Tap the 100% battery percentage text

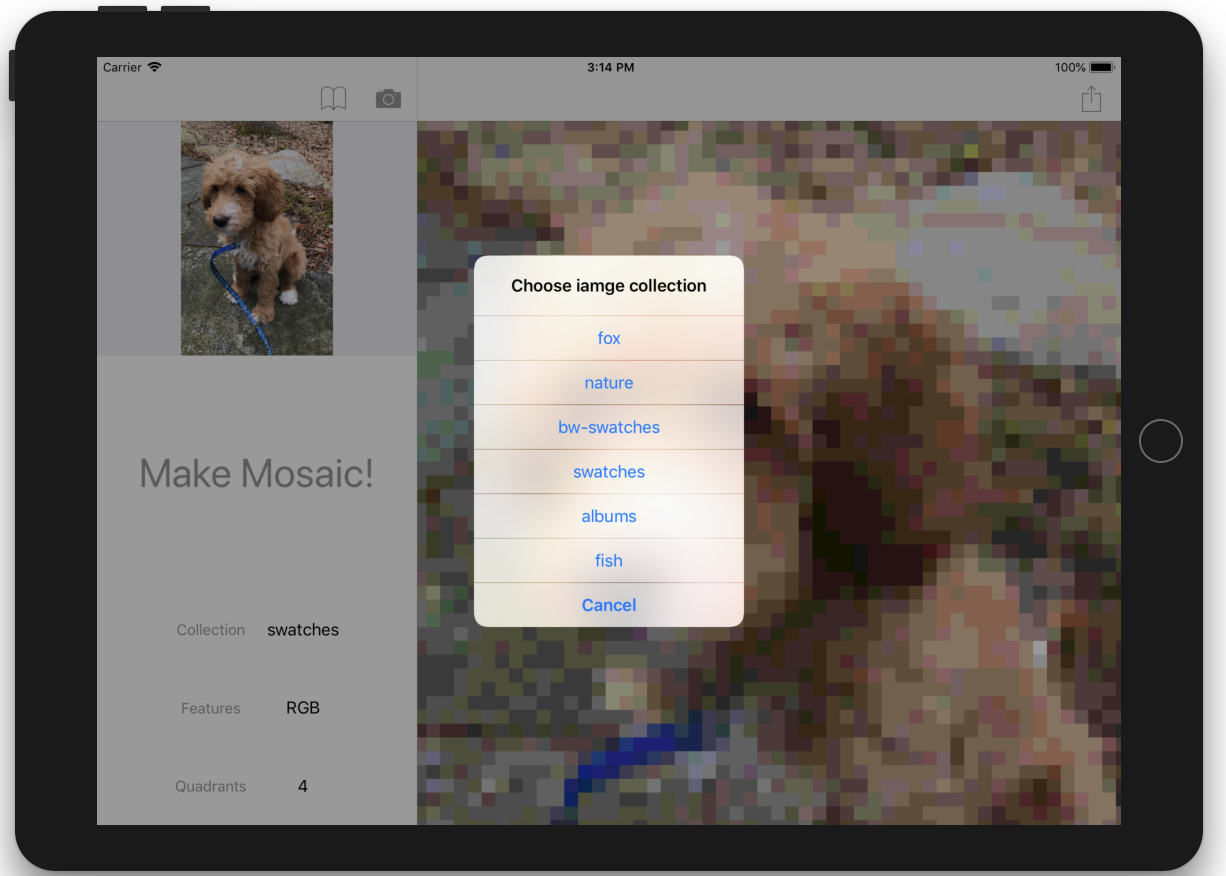(x=1070, y=67)
